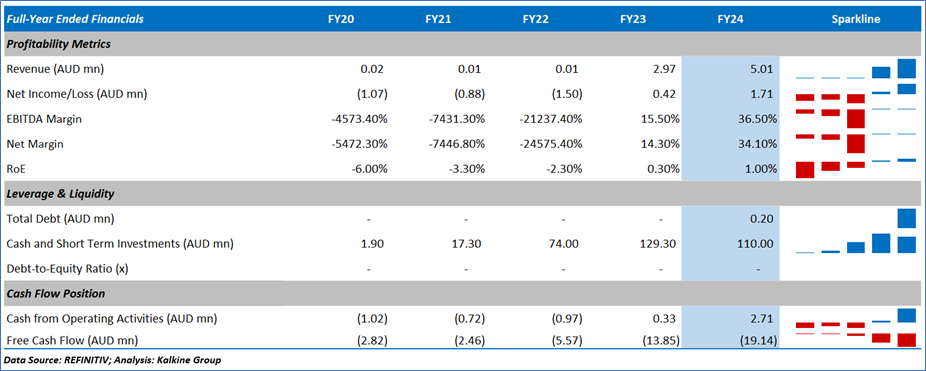
Task: Click the Revenue sparkline chart
Action: pos(856,69)
